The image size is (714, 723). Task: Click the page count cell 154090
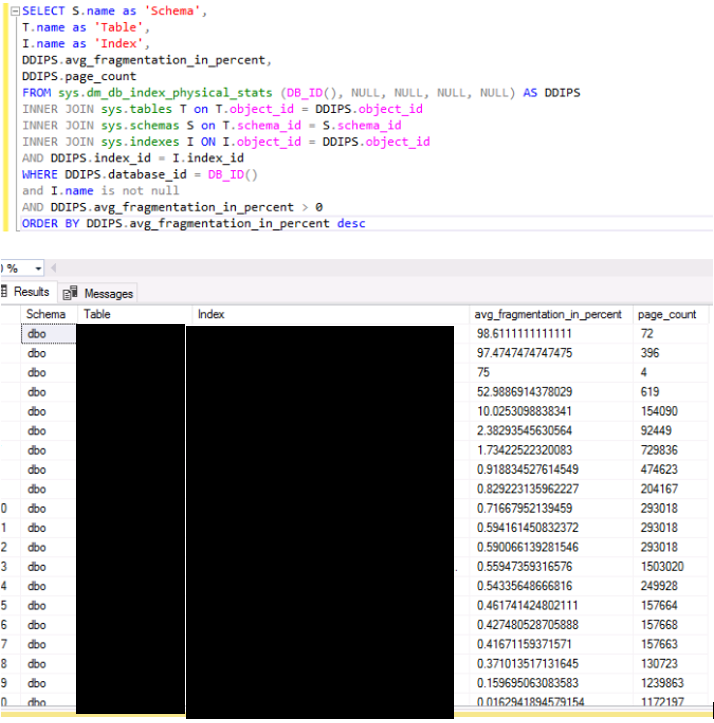click(660, 411)
